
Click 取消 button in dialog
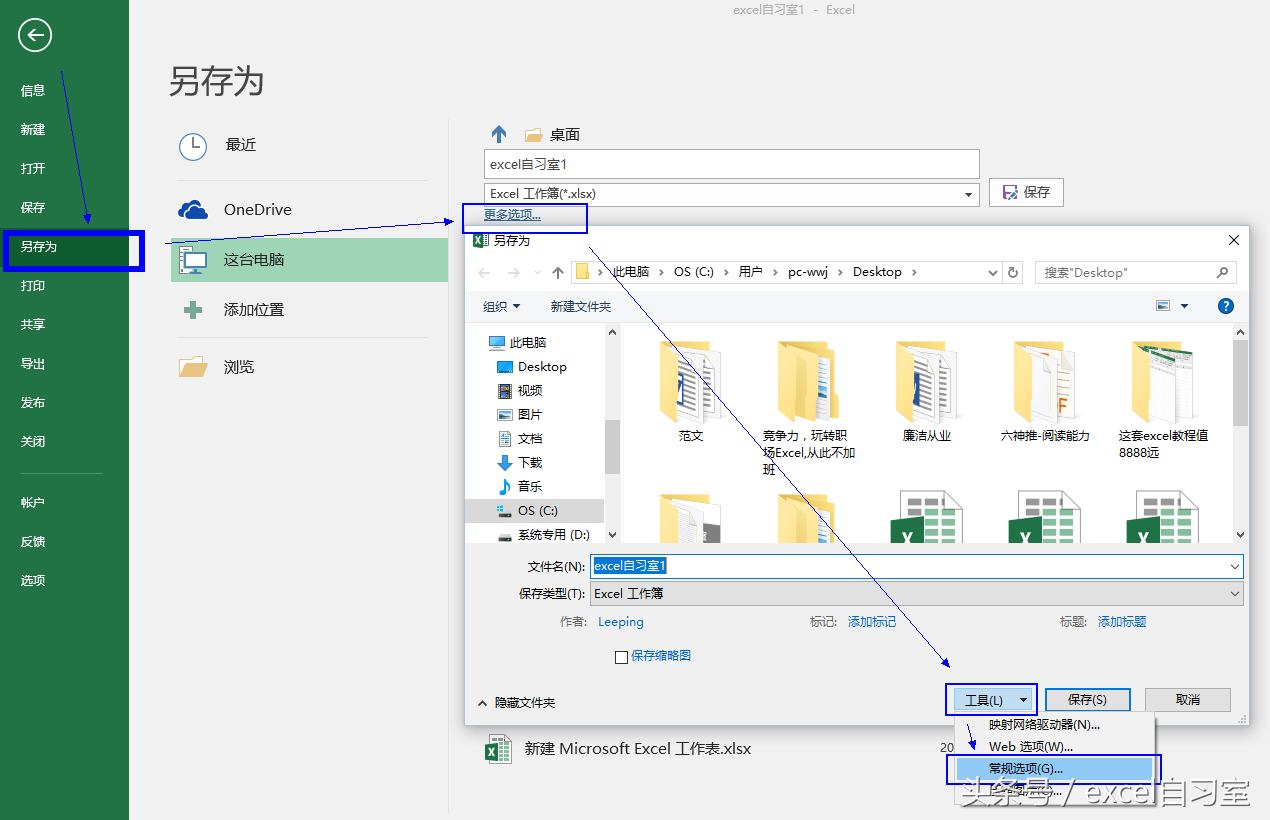[1188, 700]
